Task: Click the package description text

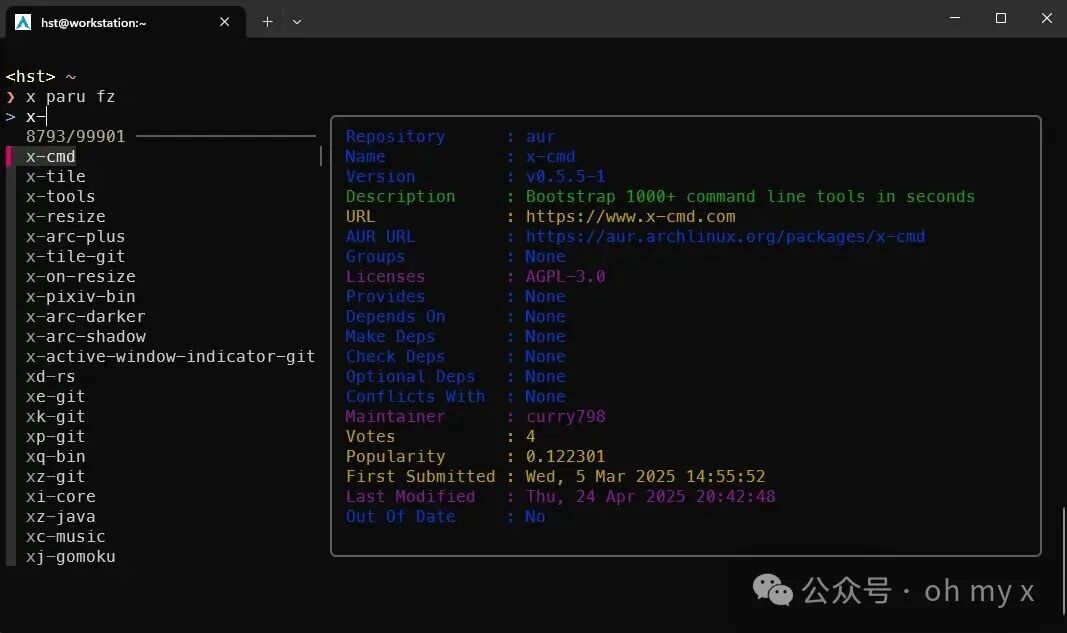Action: [750, 196]
